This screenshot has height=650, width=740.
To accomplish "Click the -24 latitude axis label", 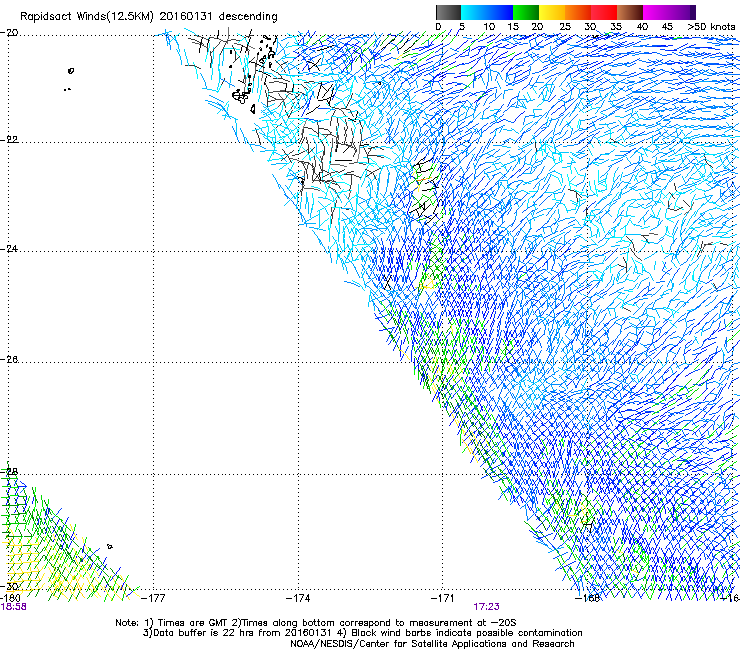I will click(x=9, y=248).
